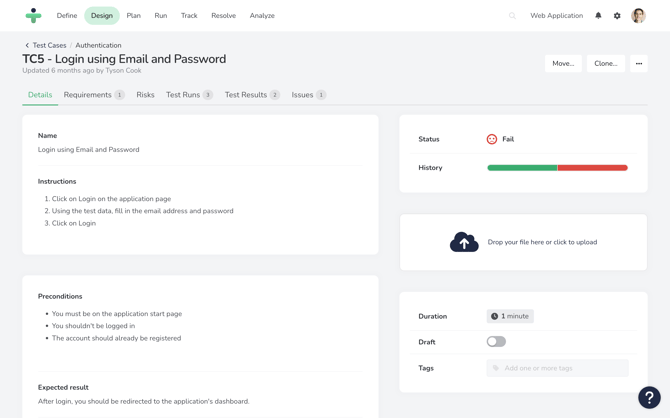Click the TC5 test case title heading
The width and height of the screenshot is (670, 418).
tap(124, 59)
